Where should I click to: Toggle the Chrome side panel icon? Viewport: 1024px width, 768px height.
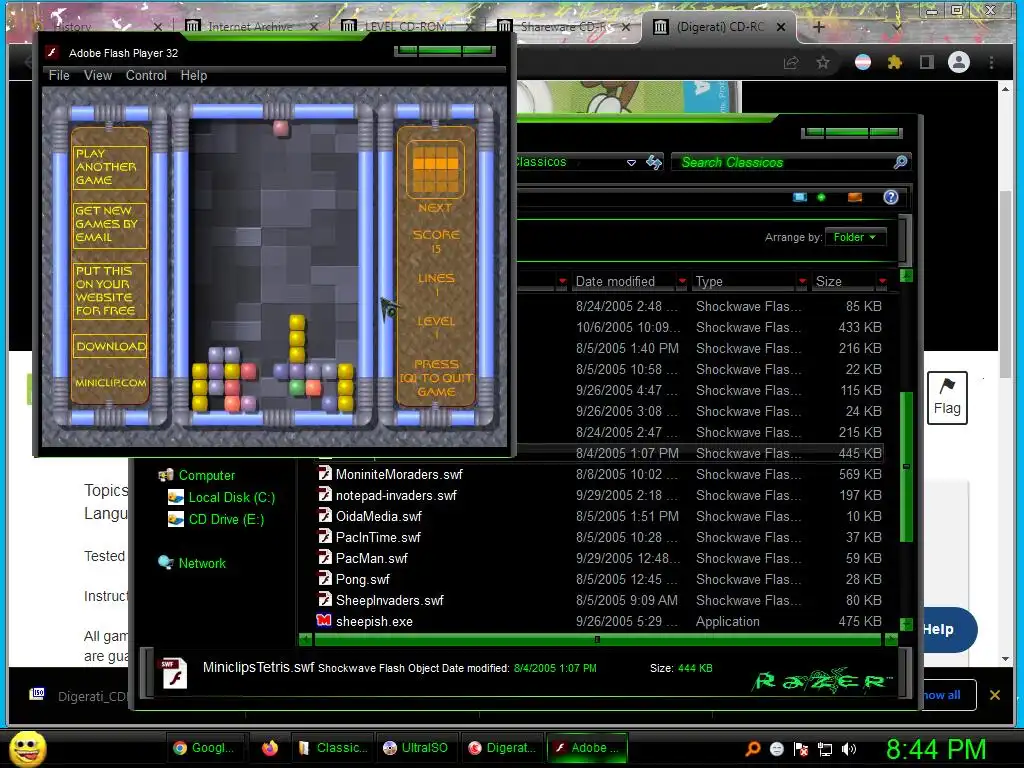tap(927, 62)
